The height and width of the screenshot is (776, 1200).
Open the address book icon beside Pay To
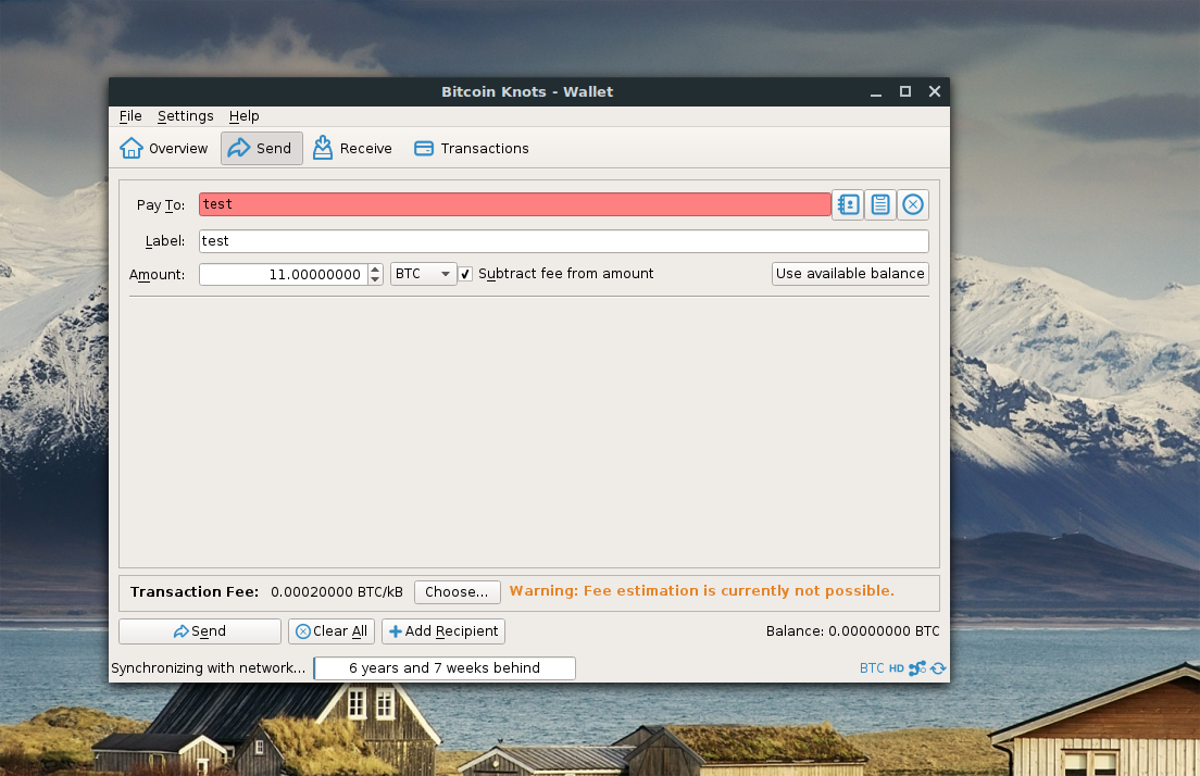pos(848,205)
